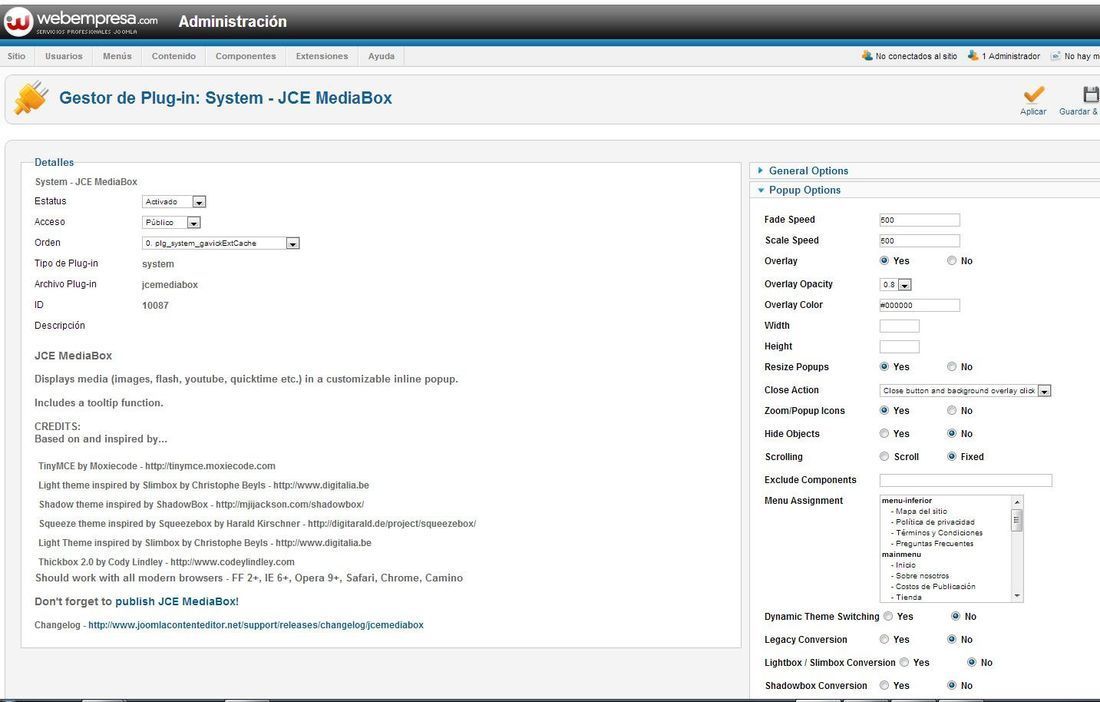Click the 1 Administrador user icon
Screen dimensions: 1100x702
pos(972,55)
